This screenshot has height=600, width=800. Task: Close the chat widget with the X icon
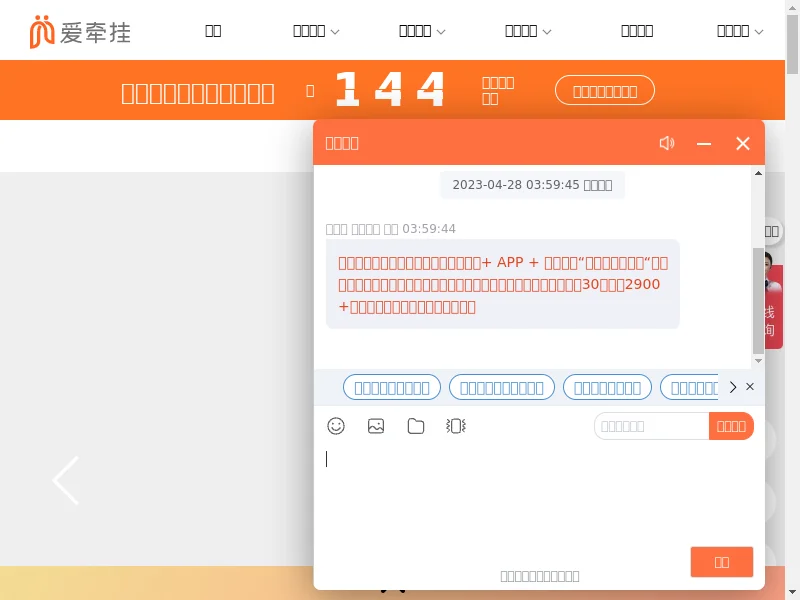tap(743, 143)
